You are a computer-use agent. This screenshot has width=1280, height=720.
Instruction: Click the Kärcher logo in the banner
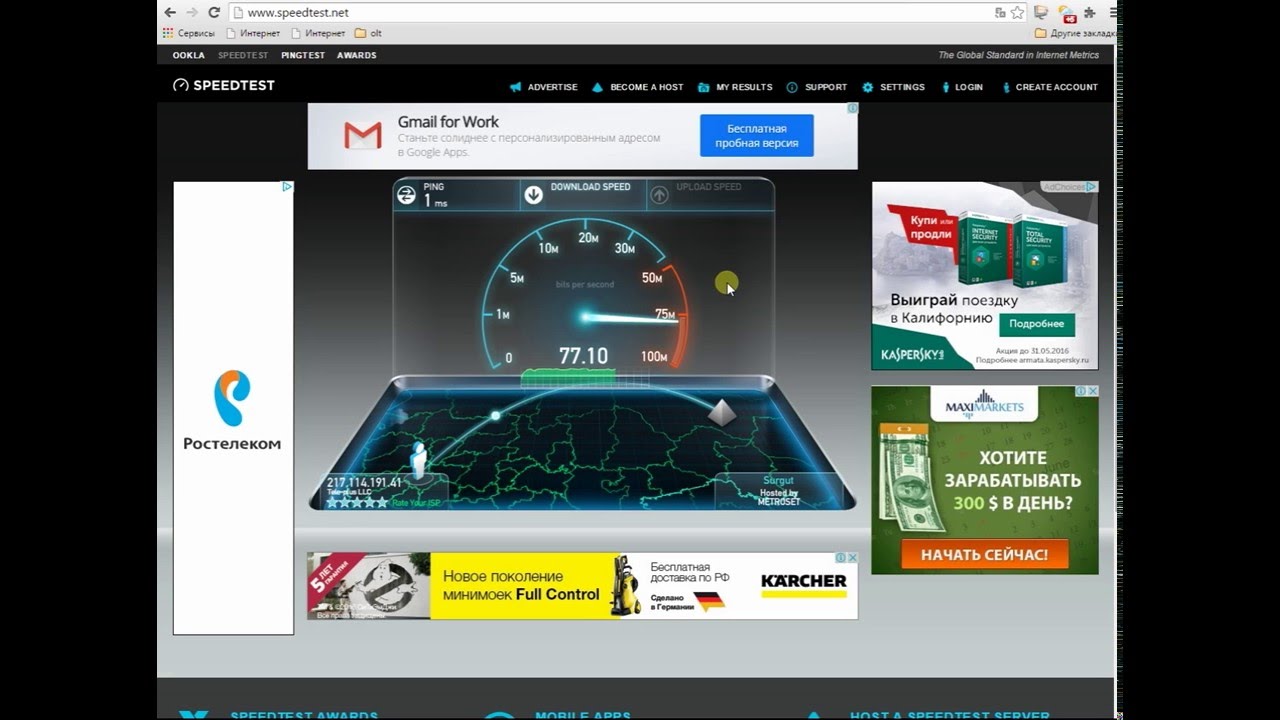pos(803,585)
